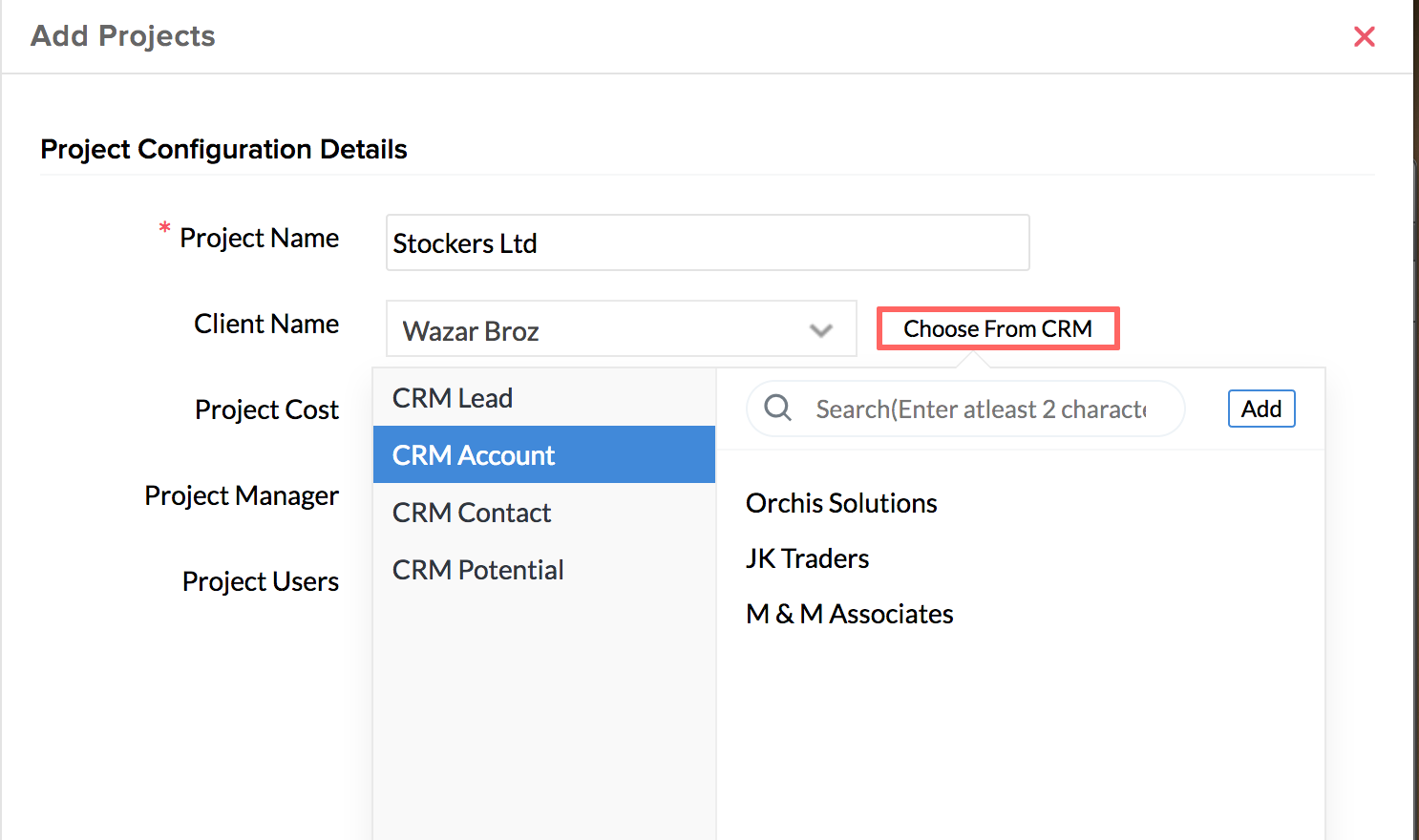Click the Project Cost label
Image resolution: width=1419 pixels, height=840 pixels.
point(266,409)
